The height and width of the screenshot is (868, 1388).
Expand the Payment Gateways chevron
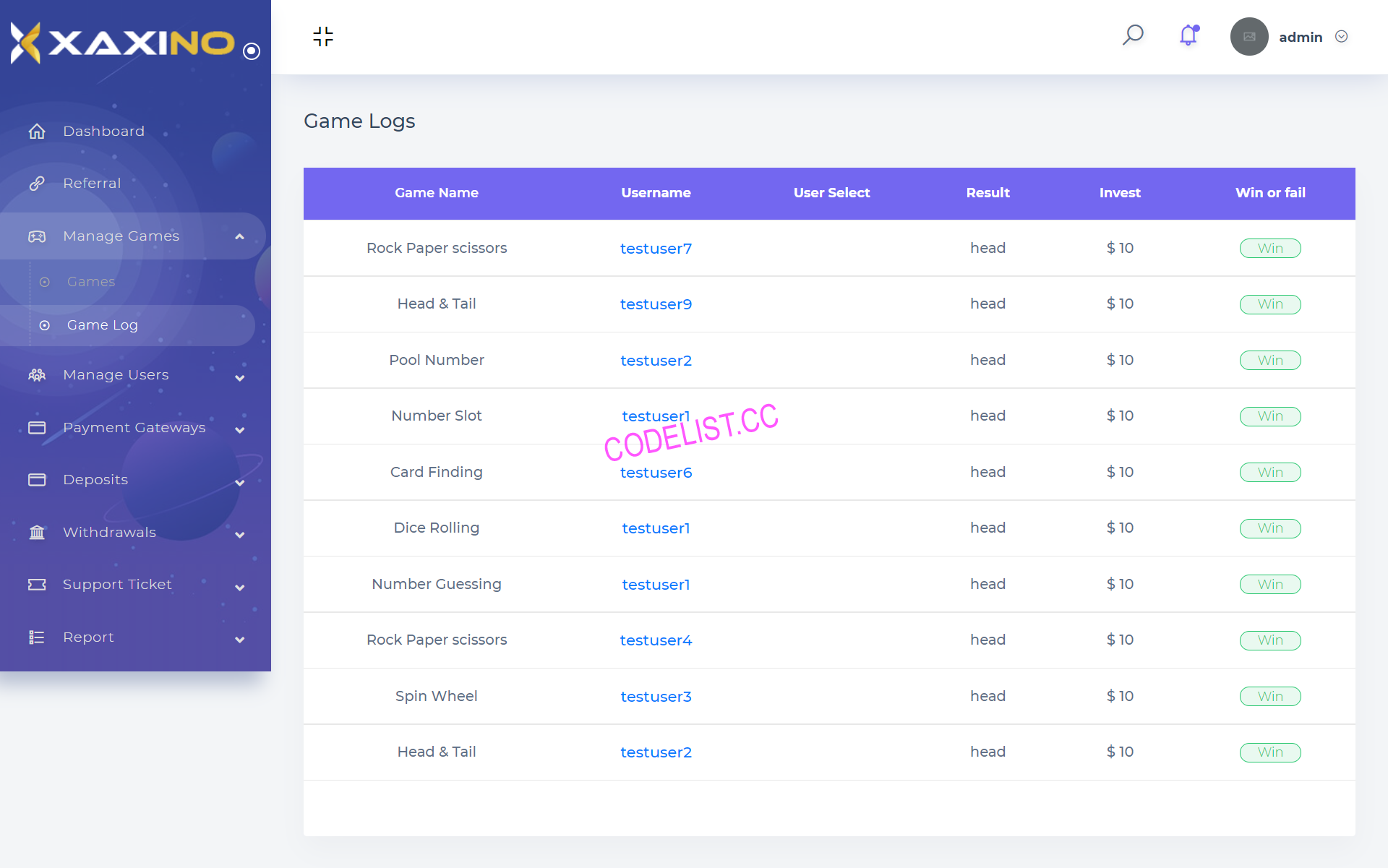click(239, 430)
